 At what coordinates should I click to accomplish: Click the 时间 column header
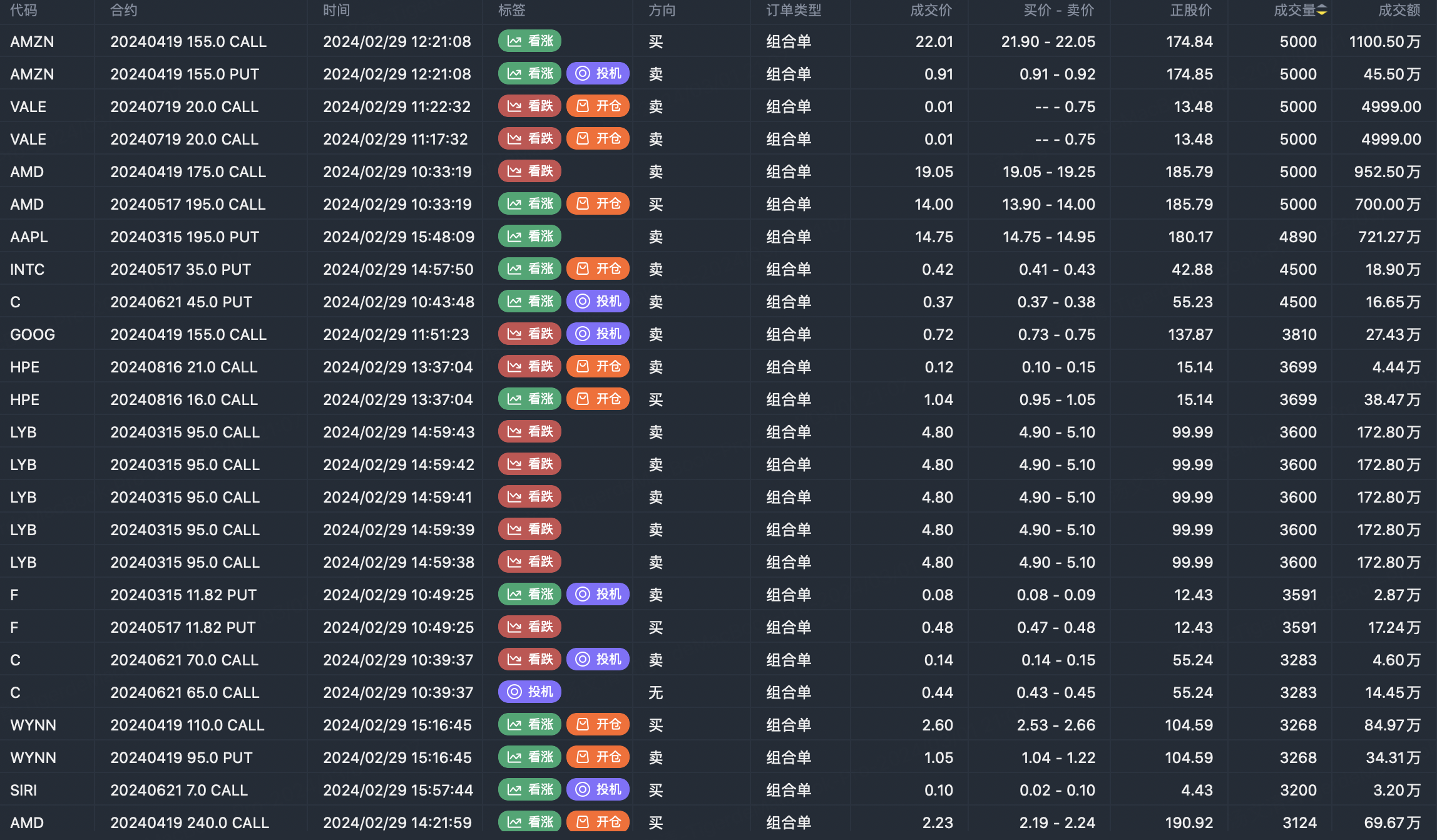(337, 10)
